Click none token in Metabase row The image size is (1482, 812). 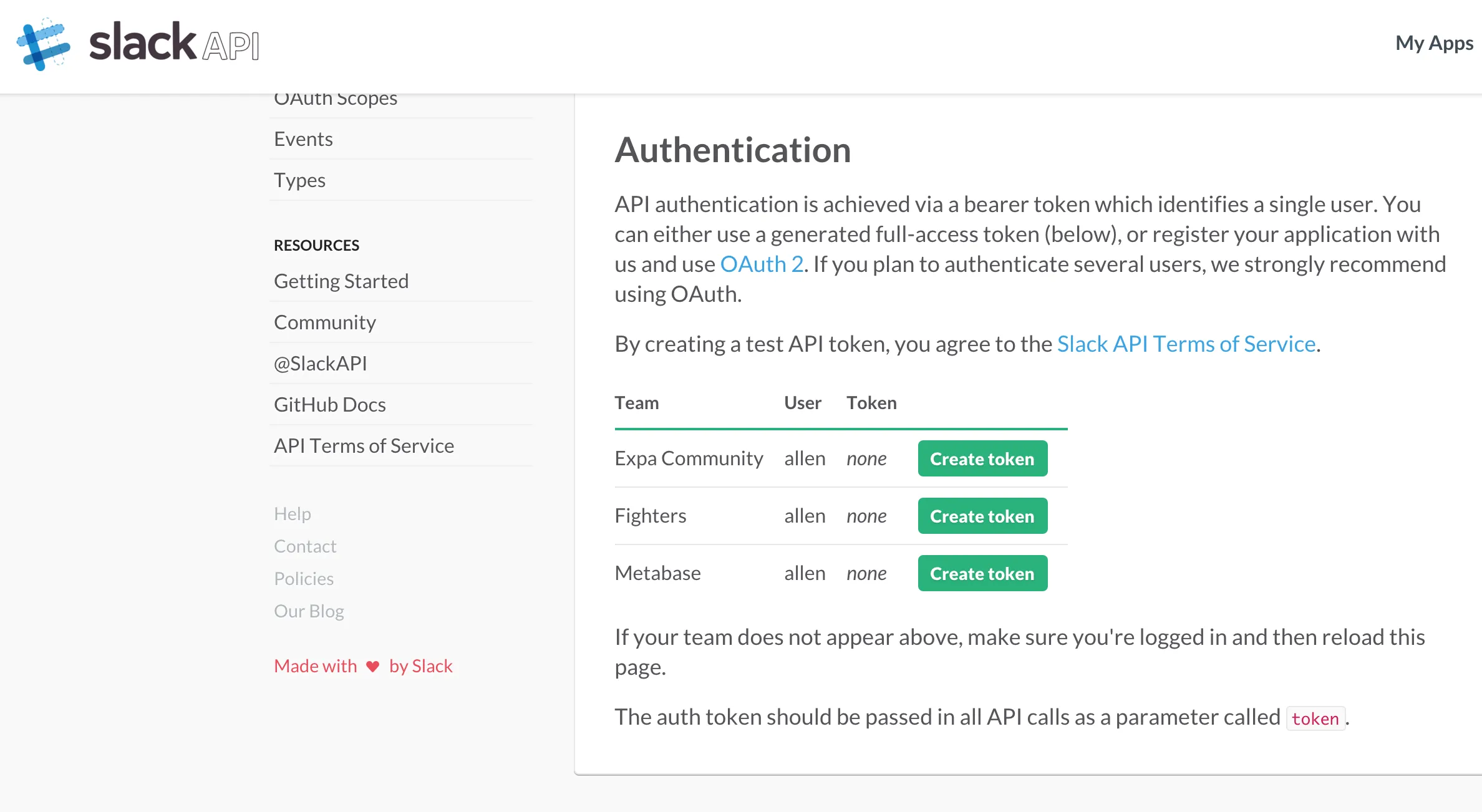(866, 573)
